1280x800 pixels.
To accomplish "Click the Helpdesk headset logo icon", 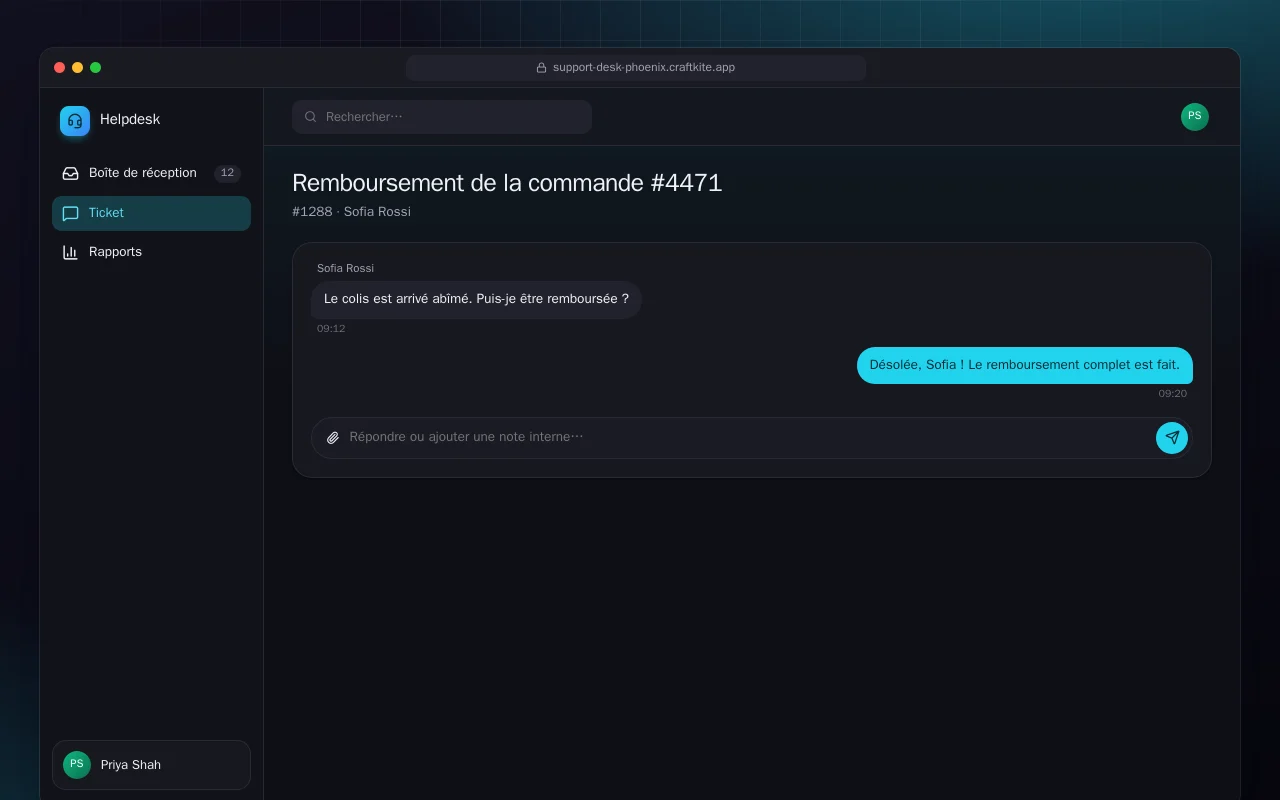I will tap(75, 120).
